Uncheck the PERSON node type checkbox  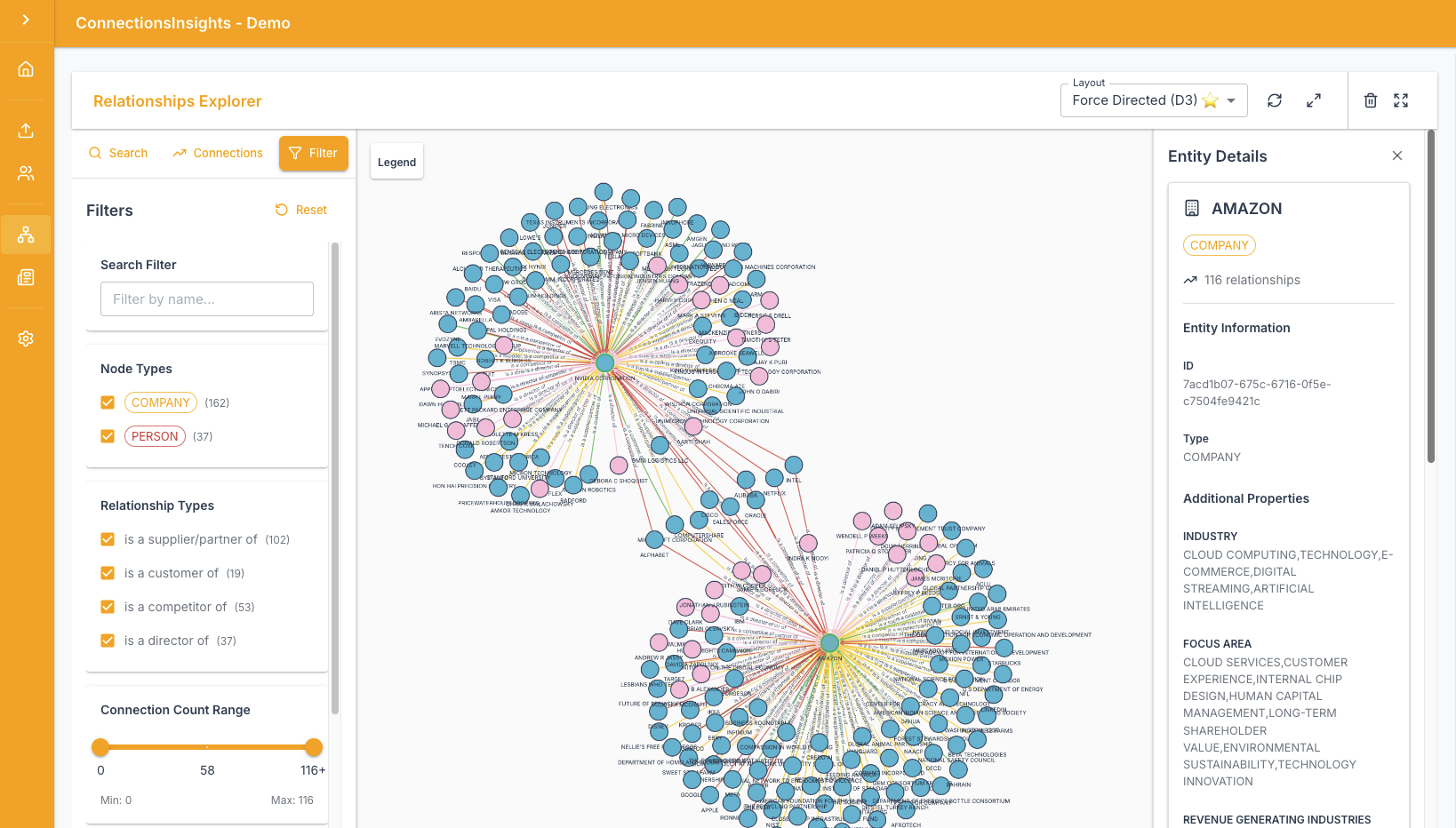point(108,436)
